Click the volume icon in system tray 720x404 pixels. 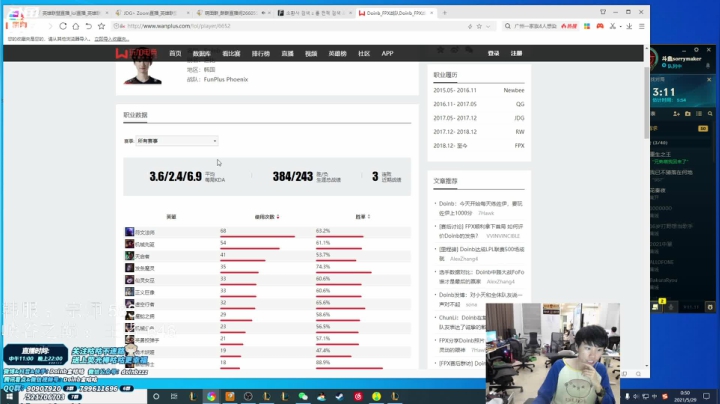coord(636,396)
